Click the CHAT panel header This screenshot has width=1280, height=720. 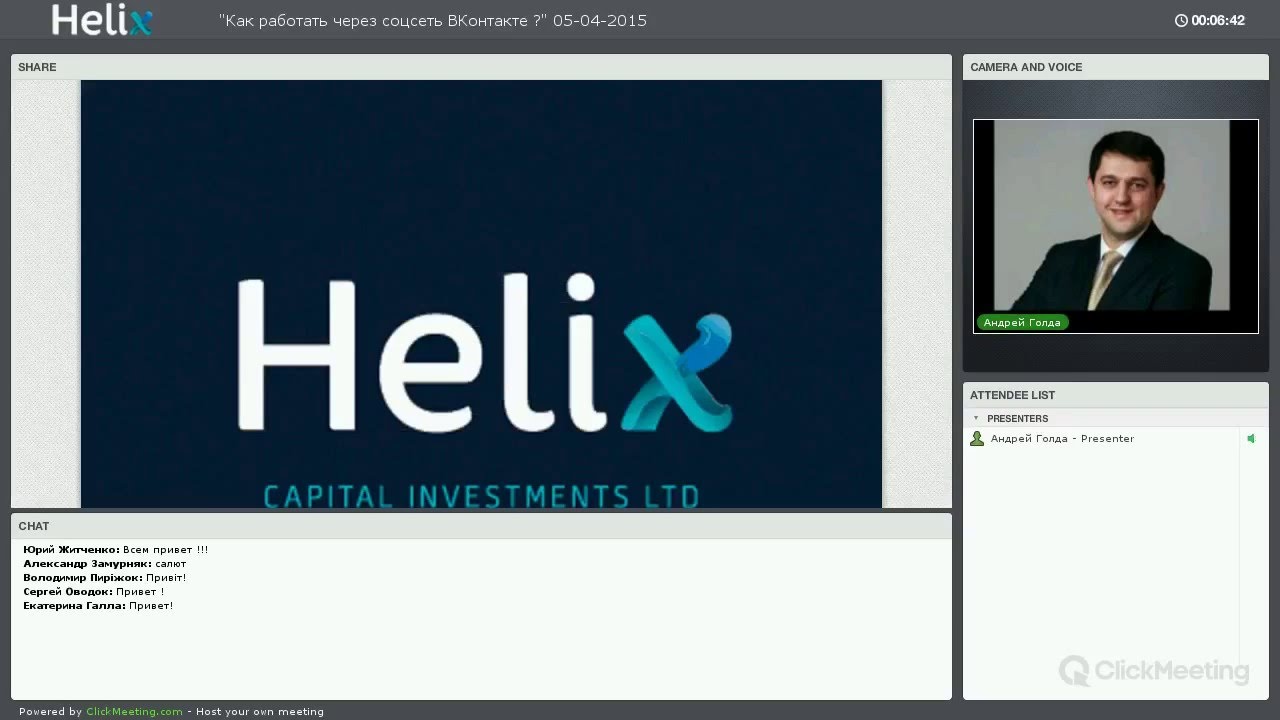point(481,526)
